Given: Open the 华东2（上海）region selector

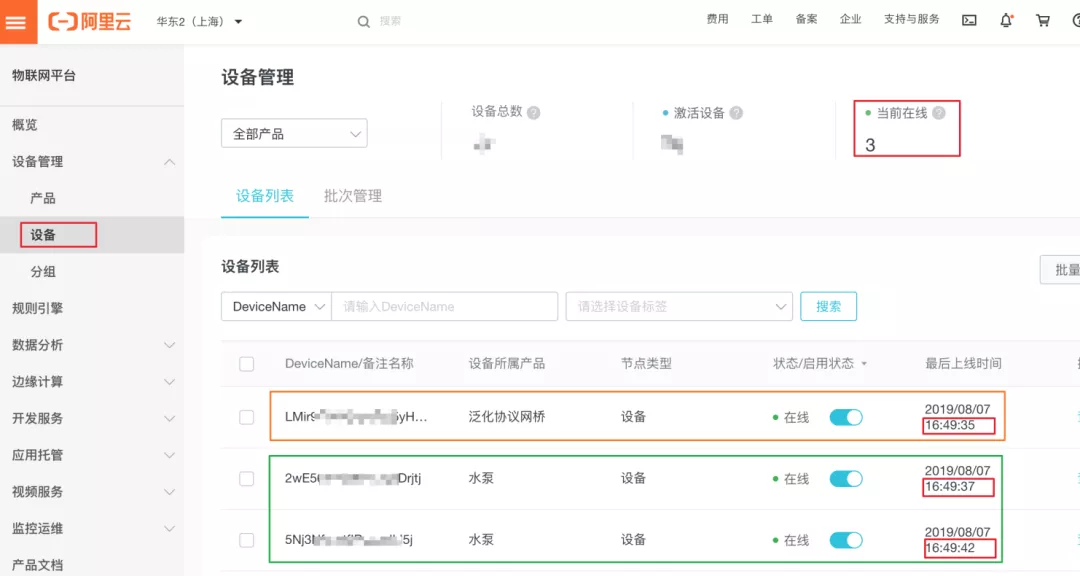Looking at the screenshot, I should pos(199,21).
